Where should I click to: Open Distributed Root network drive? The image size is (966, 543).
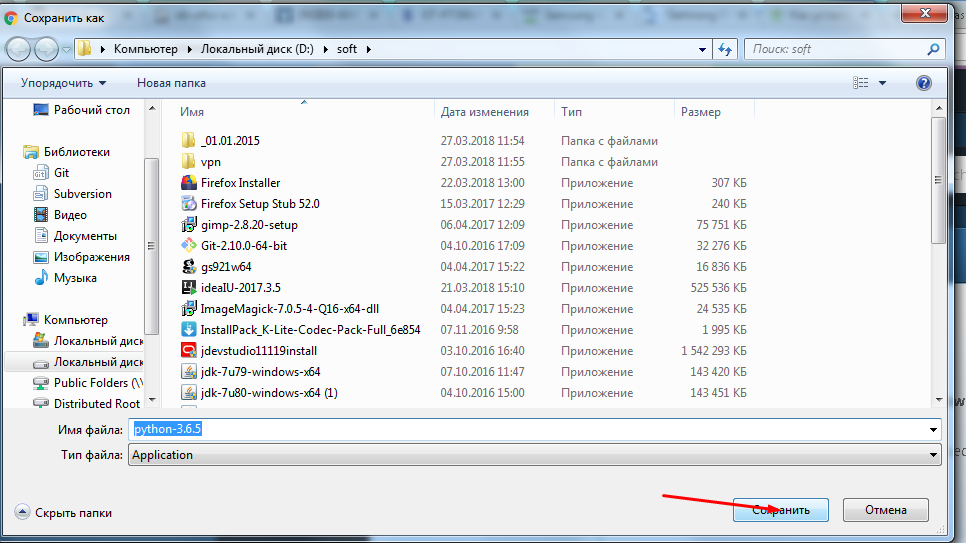click(87, 404)
